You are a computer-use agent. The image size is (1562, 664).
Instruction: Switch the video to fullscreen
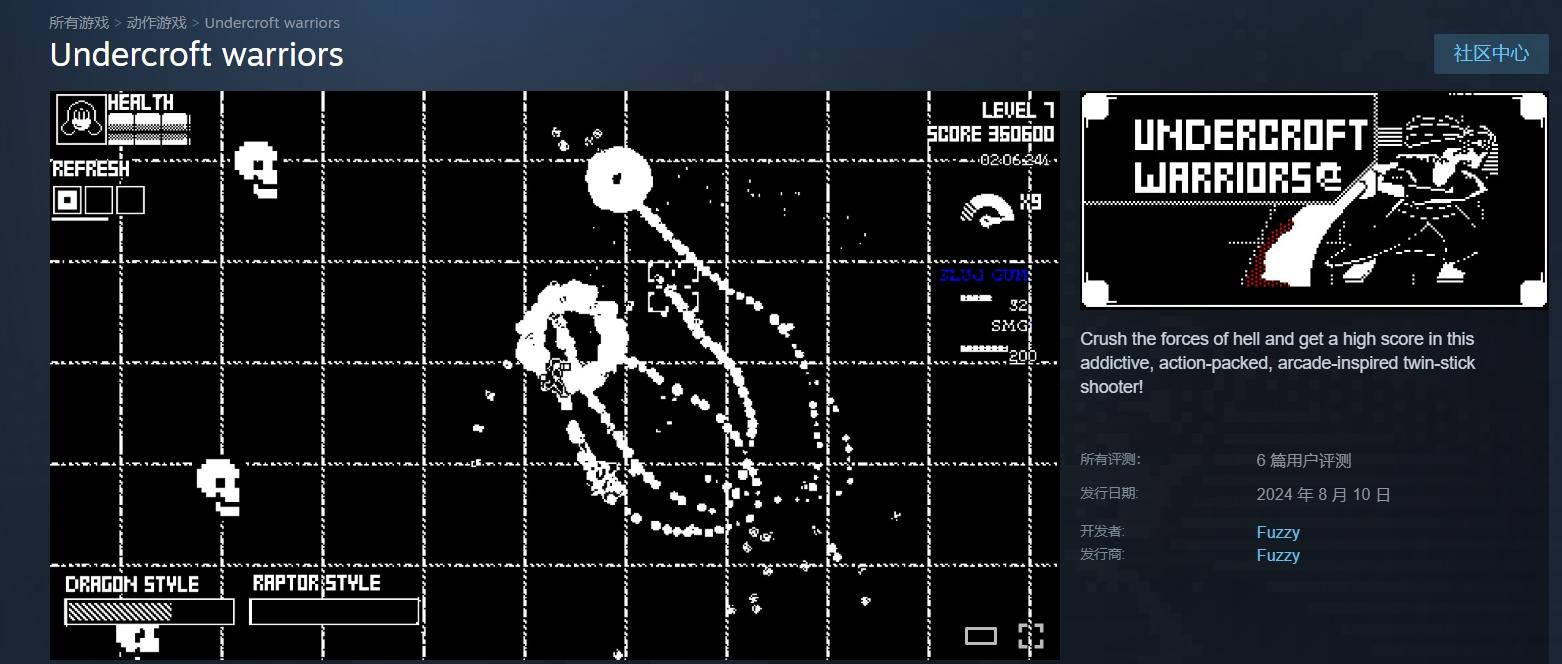pos(1031,636)
